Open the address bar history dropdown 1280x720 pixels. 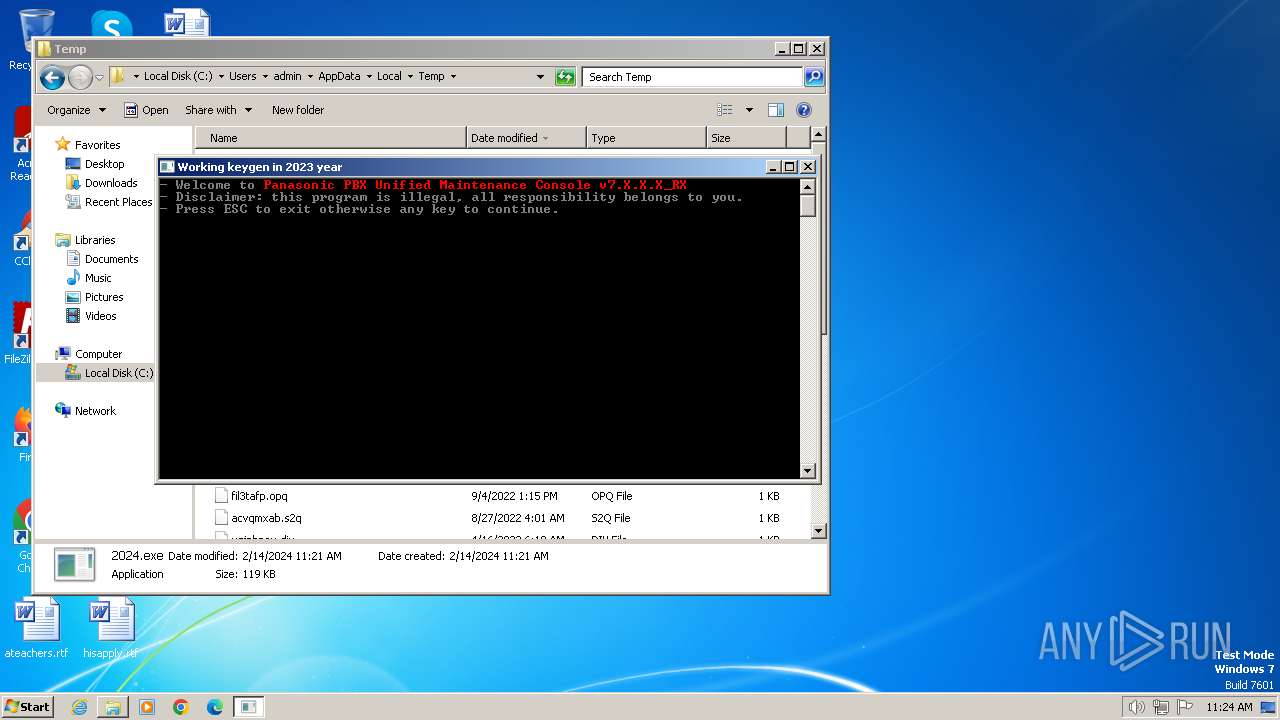[x=540, y=77]
